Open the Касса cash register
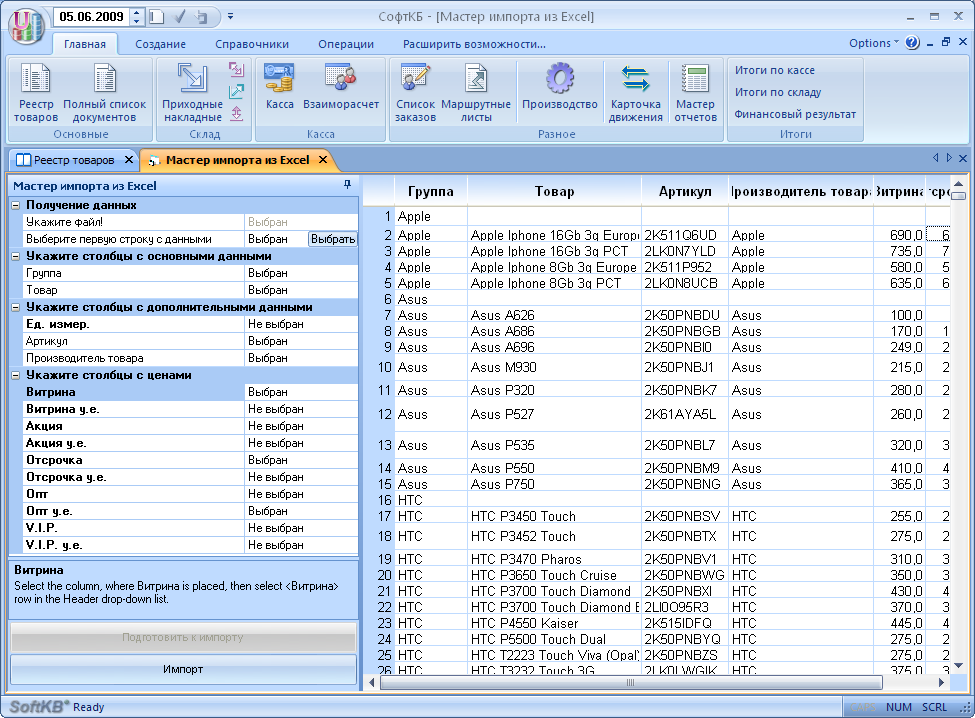This screenshot has width=975, height=718. coord(279,87)
